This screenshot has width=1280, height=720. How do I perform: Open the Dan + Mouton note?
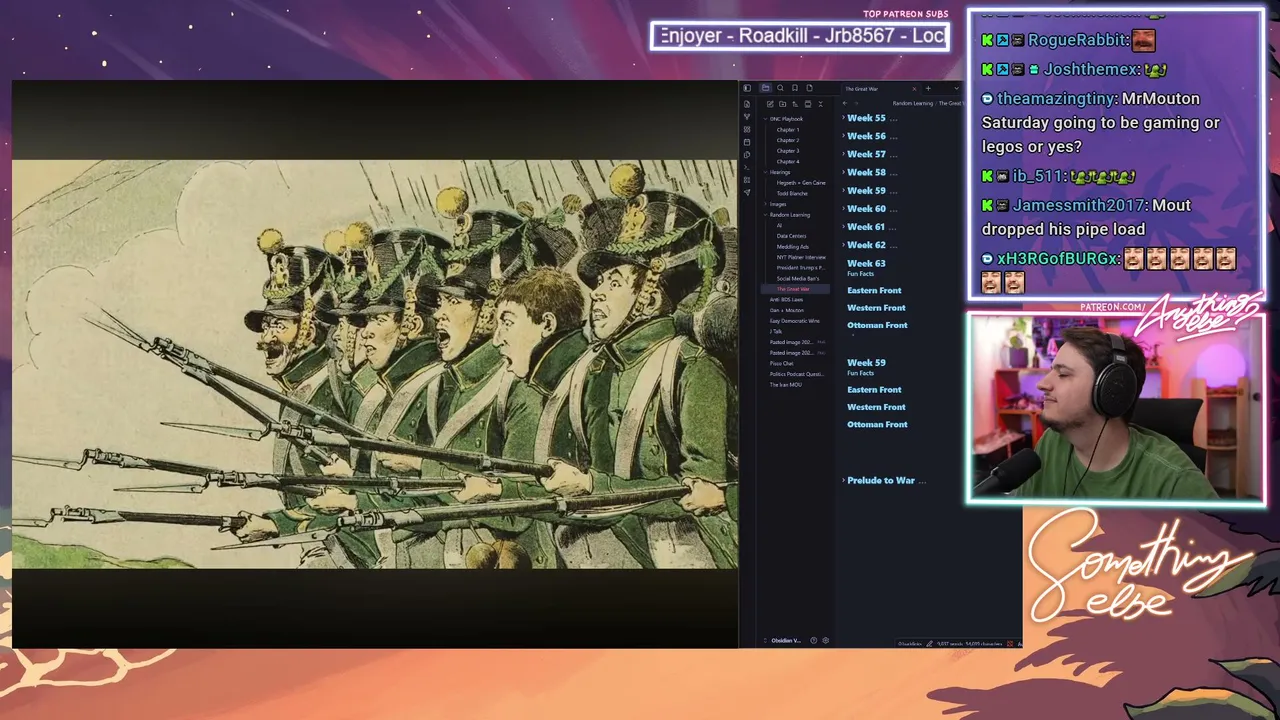click(787, 310)
